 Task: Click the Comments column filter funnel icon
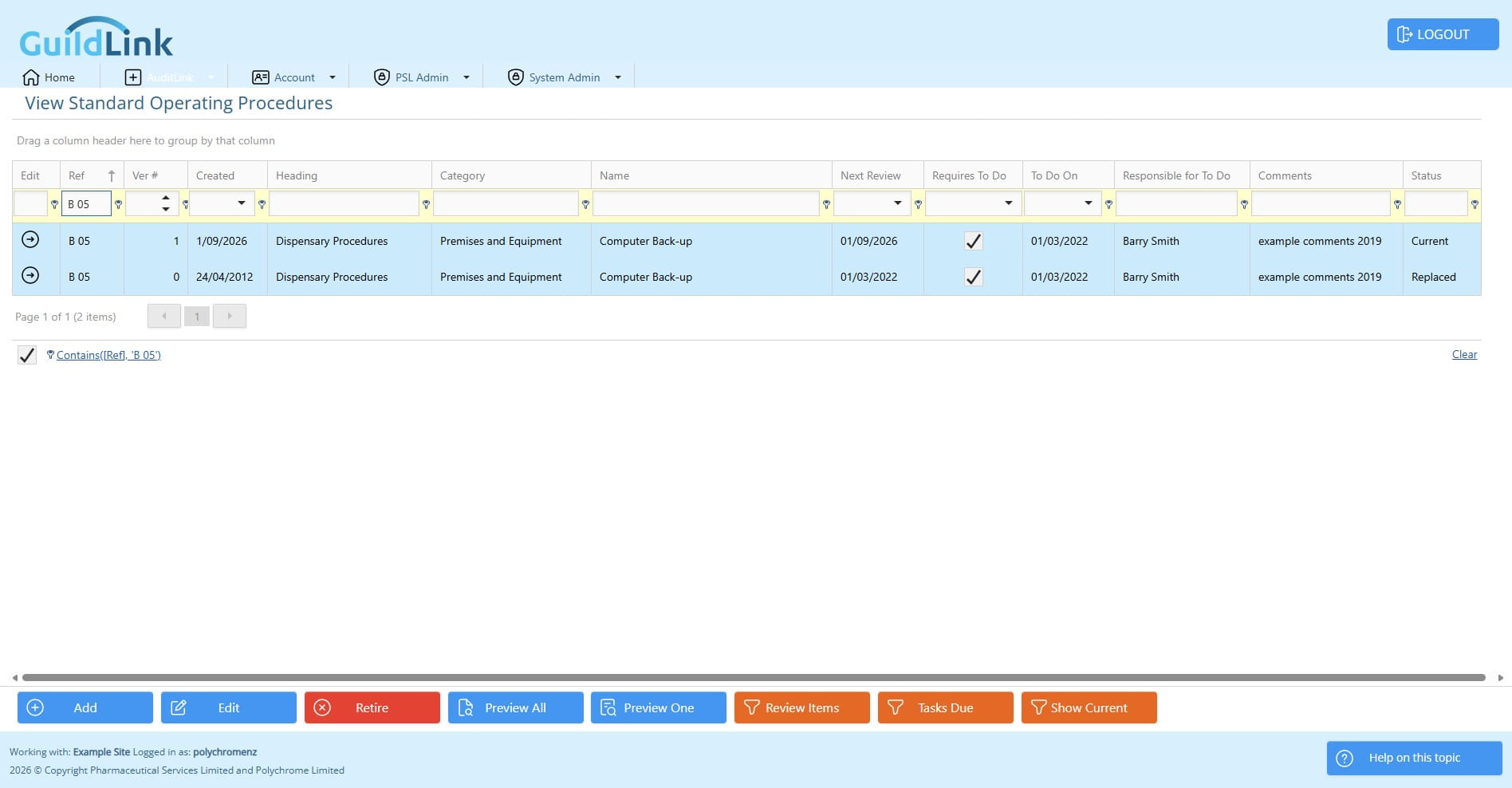click(x=1397, y=204)
